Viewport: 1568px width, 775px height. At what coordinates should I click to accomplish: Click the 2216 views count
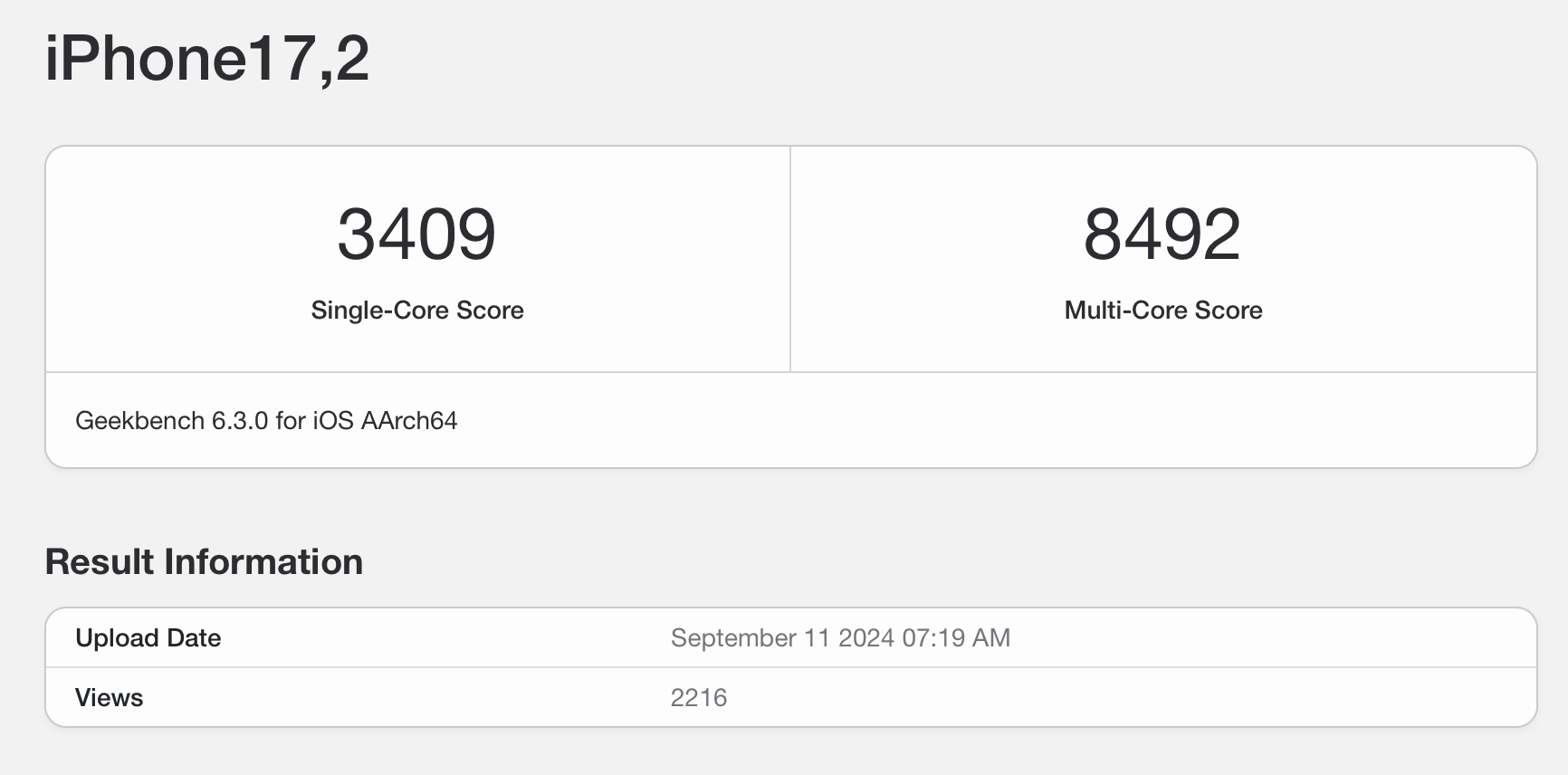point(699,698)
